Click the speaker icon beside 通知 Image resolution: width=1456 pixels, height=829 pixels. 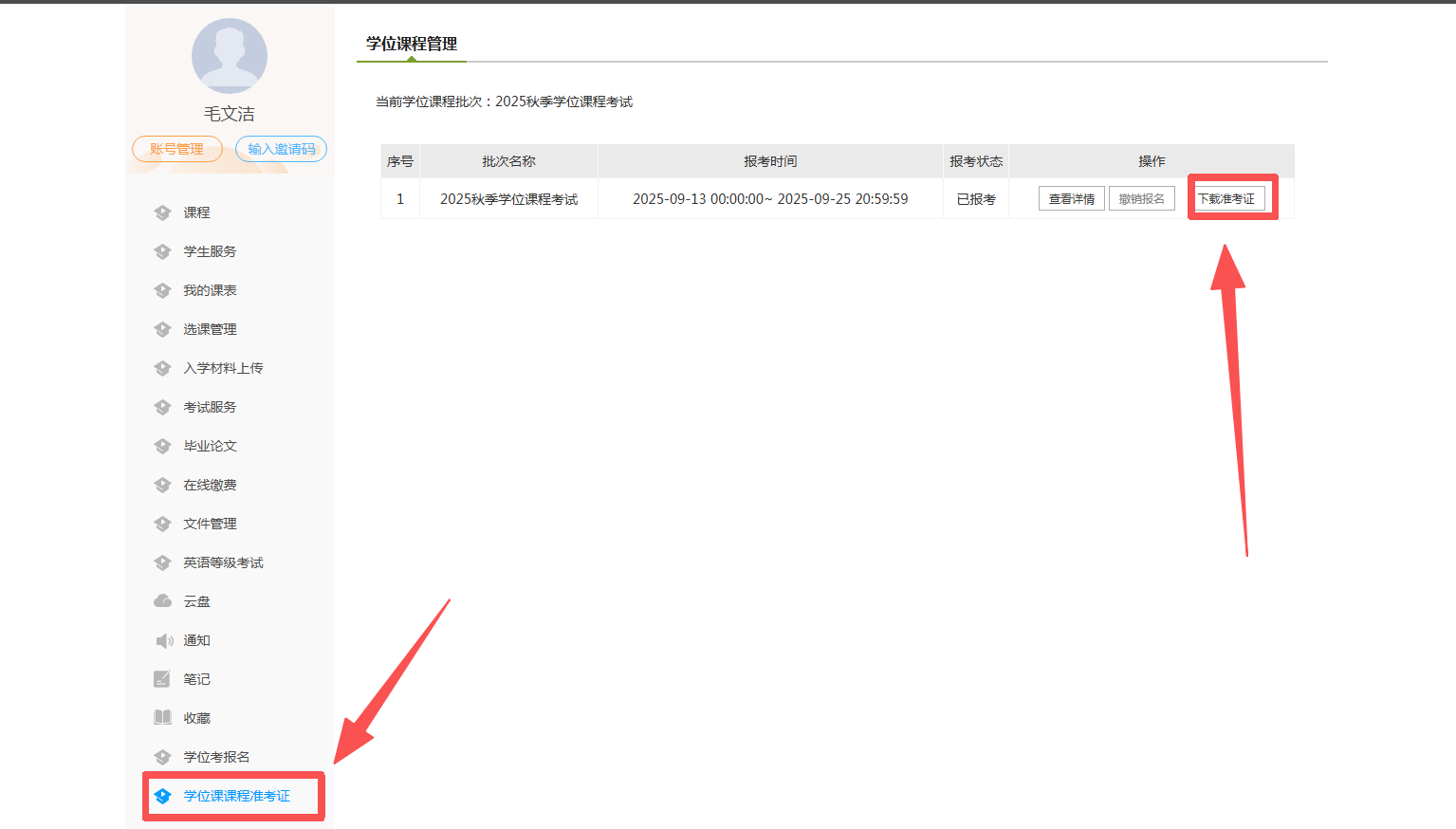163,640
